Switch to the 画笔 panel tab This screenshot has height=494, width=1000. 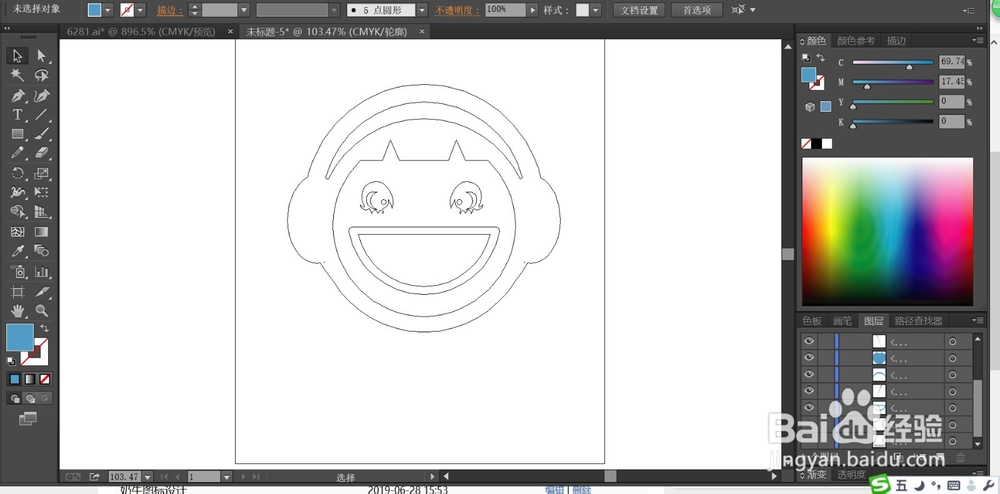[x=842, y=321]
